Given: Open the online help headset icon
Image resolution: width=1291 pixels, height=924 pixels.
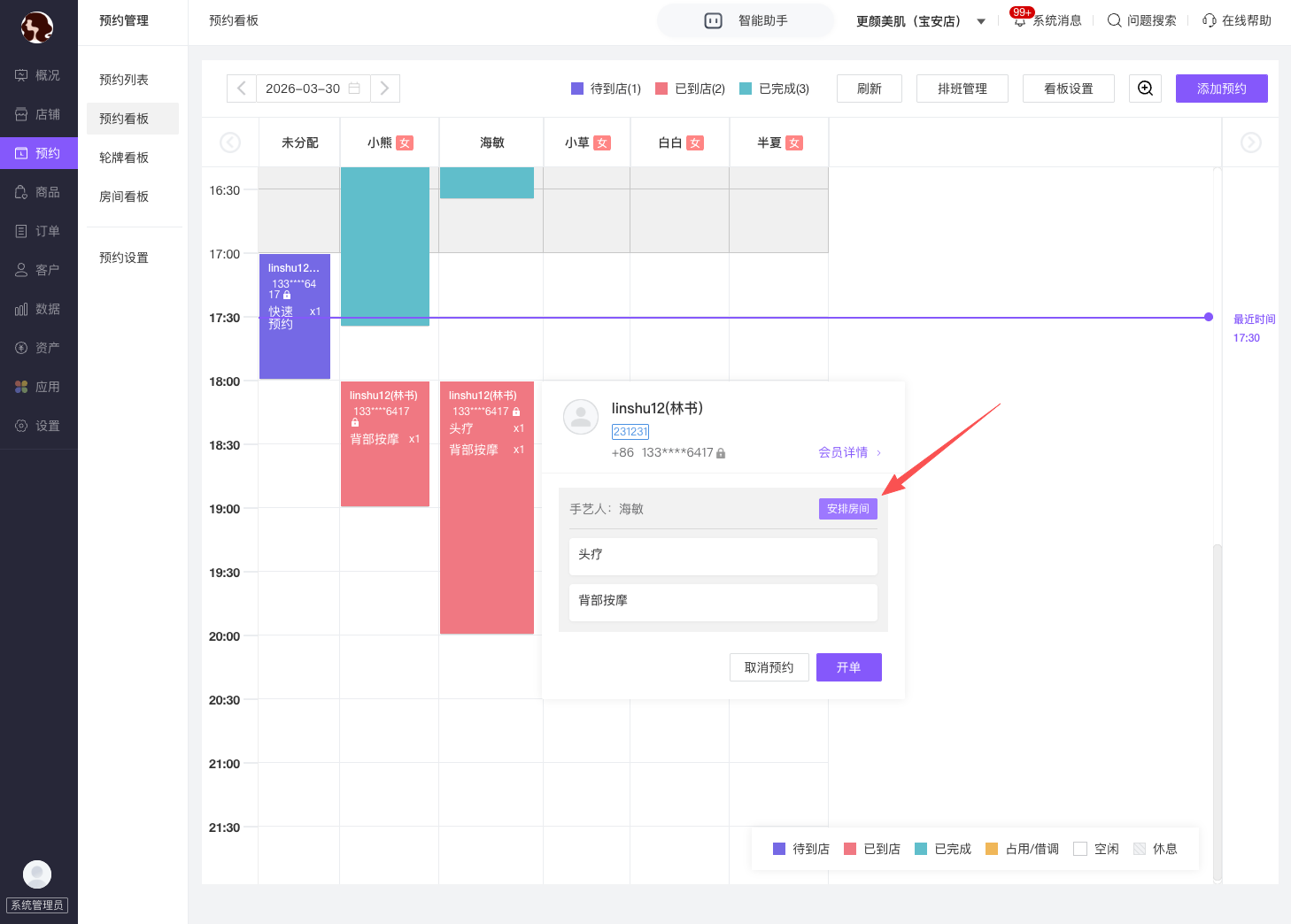Looking at the screenshot, I should coord(1209,20).
